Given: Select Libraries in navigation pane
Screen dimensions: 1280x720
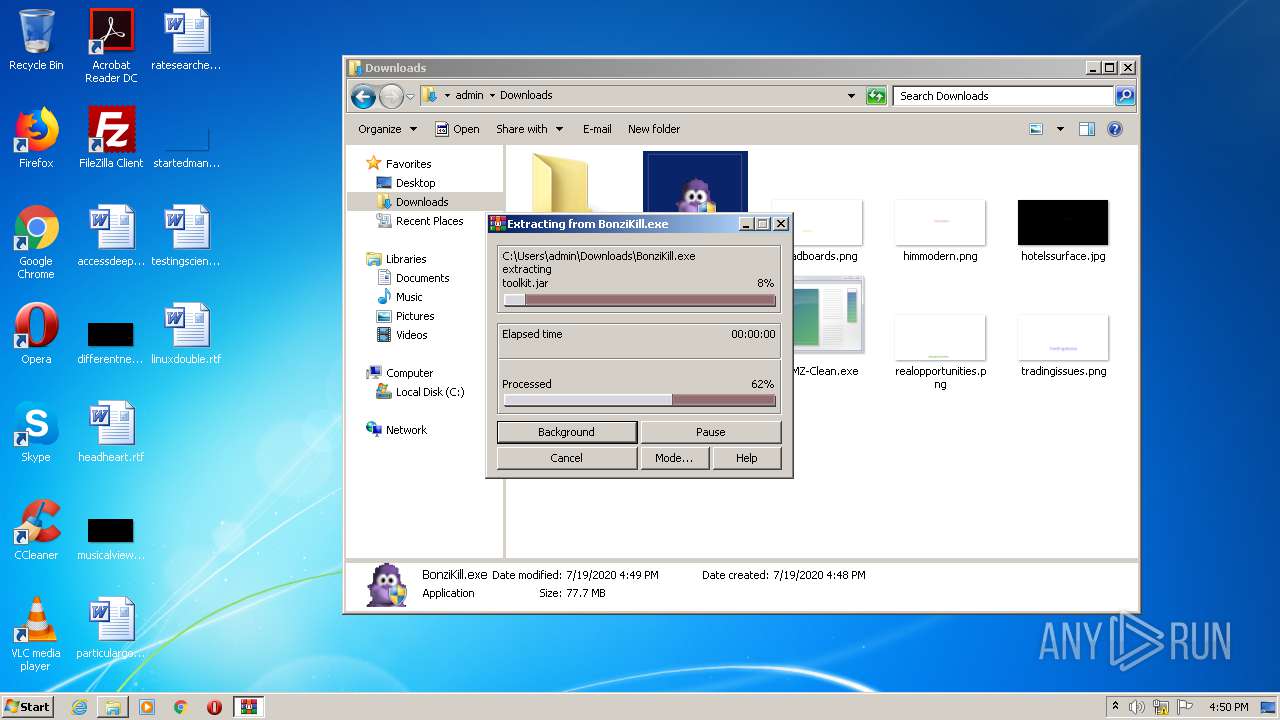Looking at the screenshot, I should click(397, 259).
